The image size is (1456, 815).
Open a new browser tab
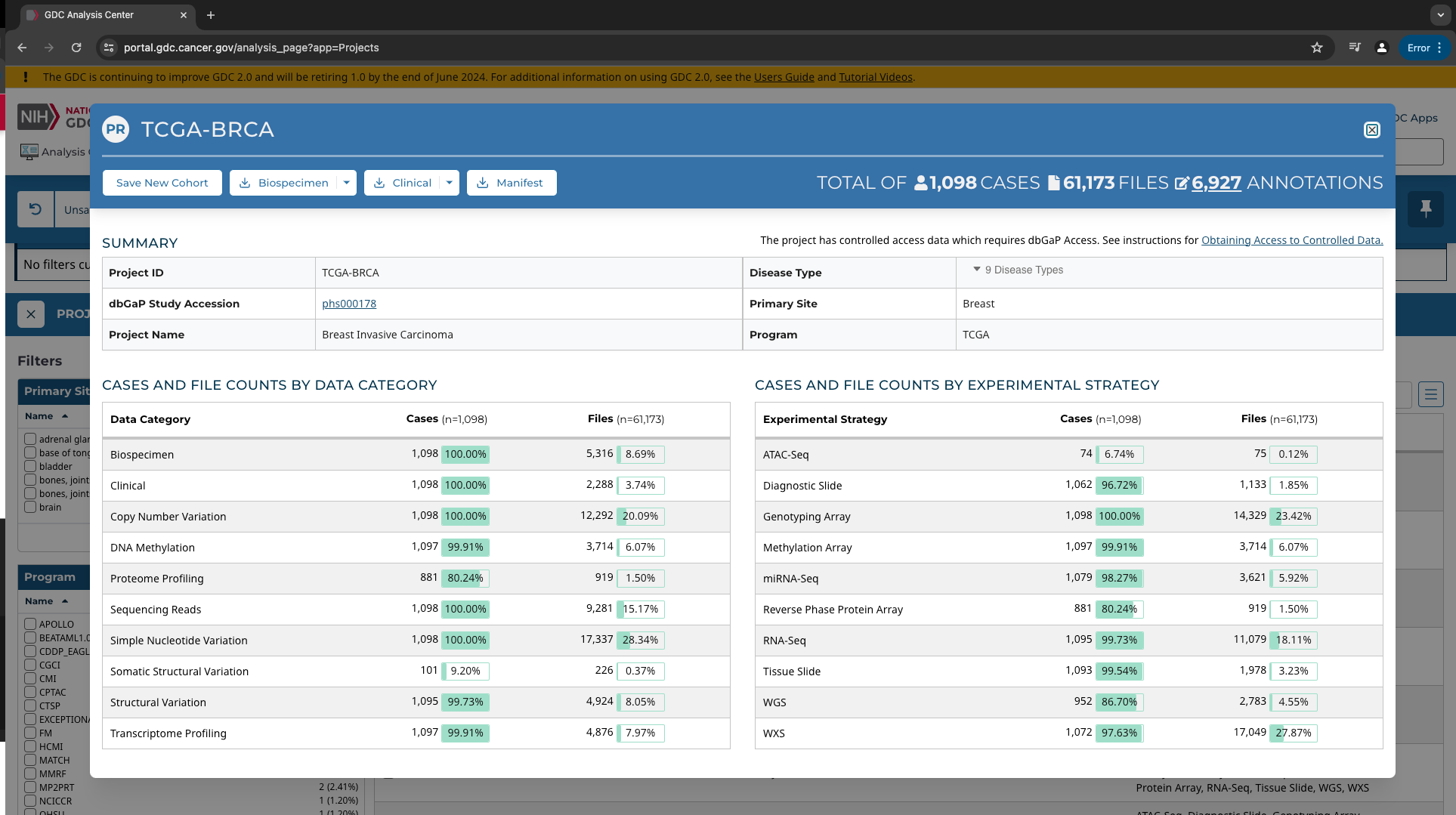point(211,15)
